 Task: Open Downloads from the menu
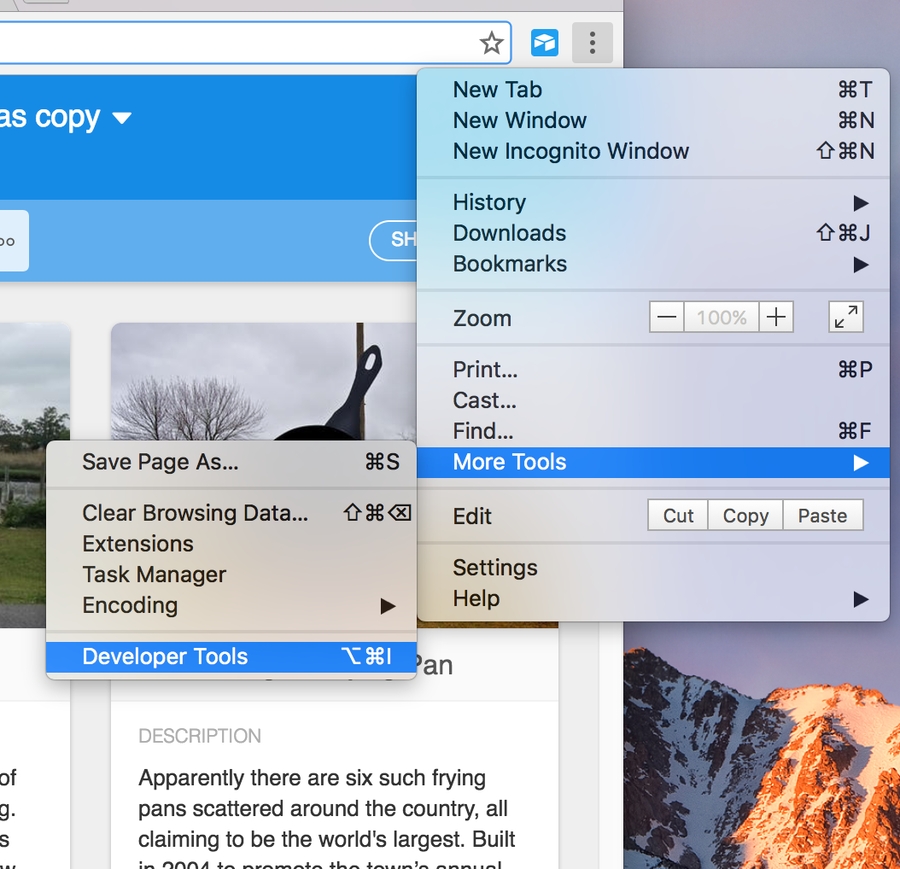tap(510, 233)
